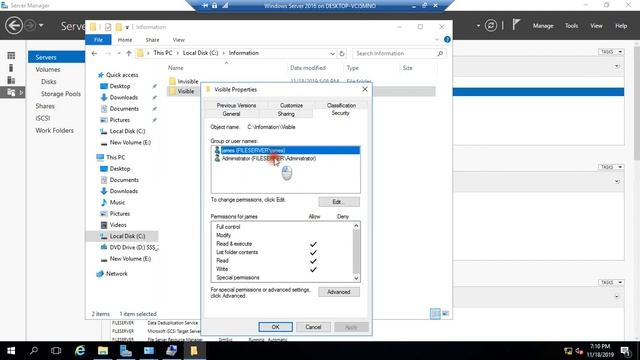Expand the address bar history dropdown
The image size is (640, 360).
(332, 53)
